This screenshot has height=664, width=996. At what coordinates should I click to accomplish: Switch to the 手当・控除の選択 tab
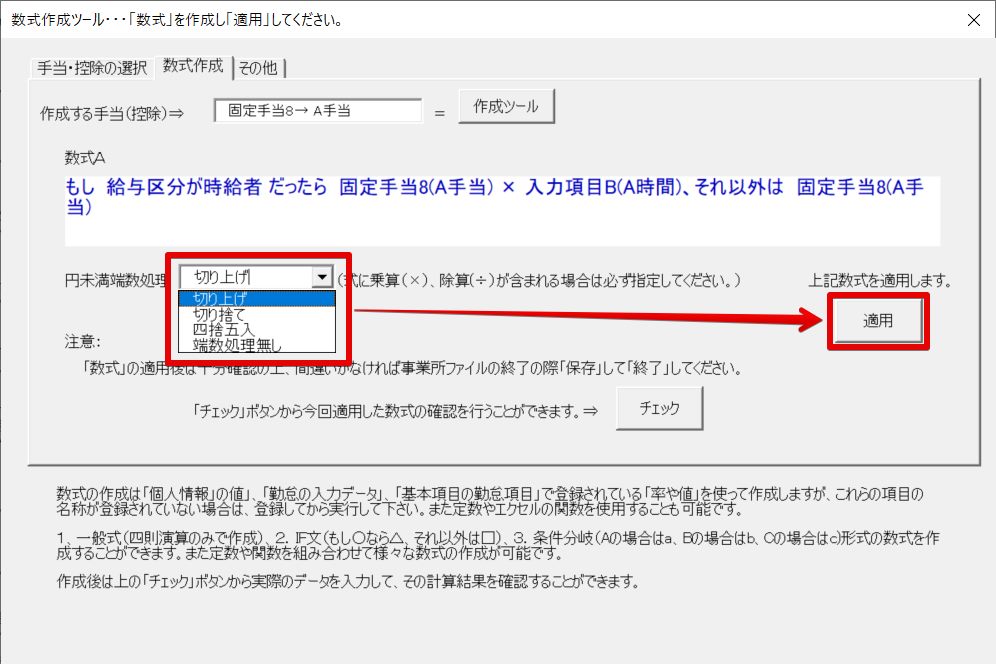pos(92,68)
